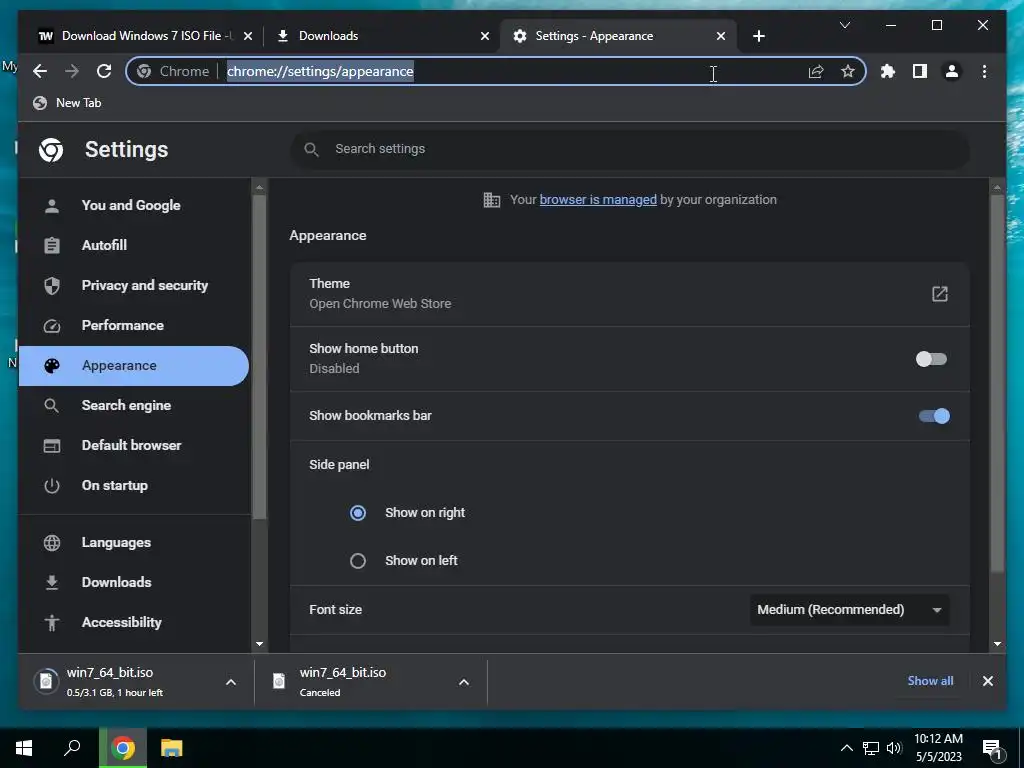This screenshot has width=1024, height=768.
Task: Open the volume speaker icon in tray
Action: tap(893, 748)
